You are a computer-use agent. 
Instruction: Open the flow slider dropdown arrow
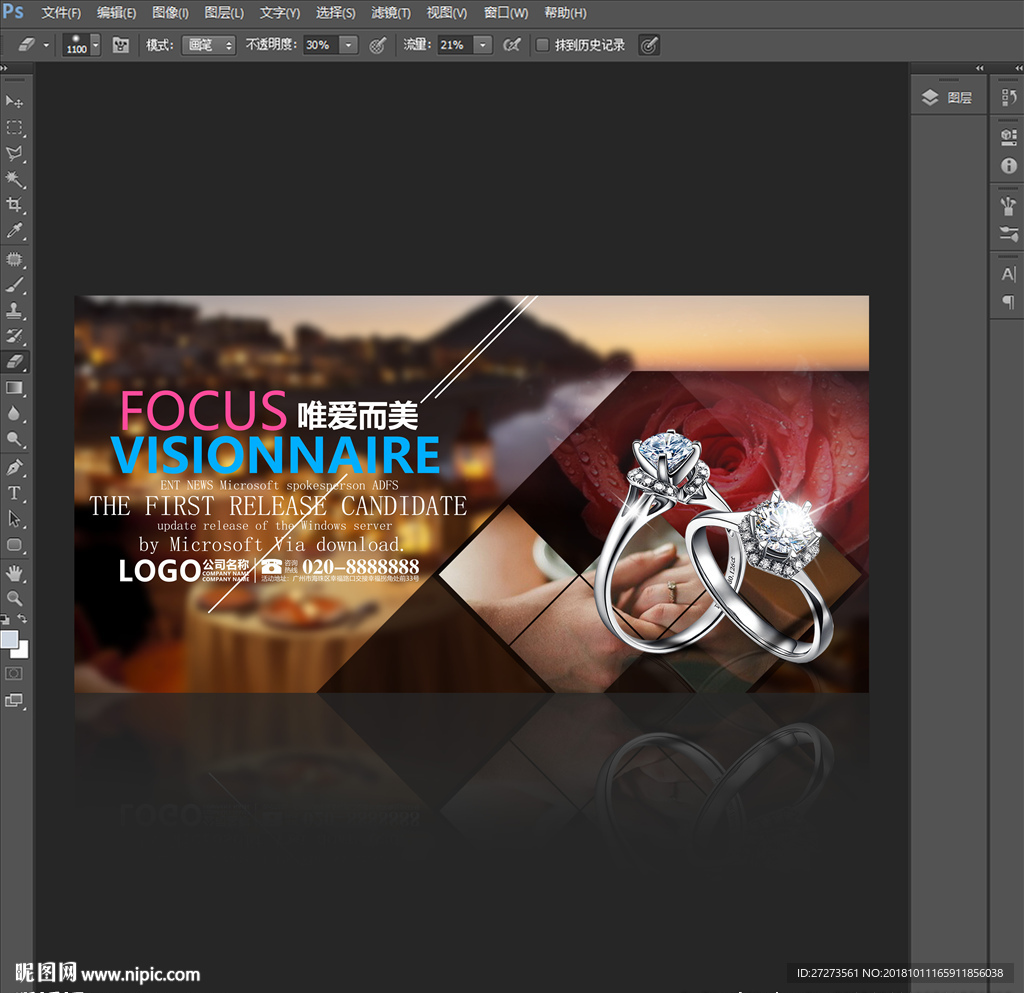point(483,45)
